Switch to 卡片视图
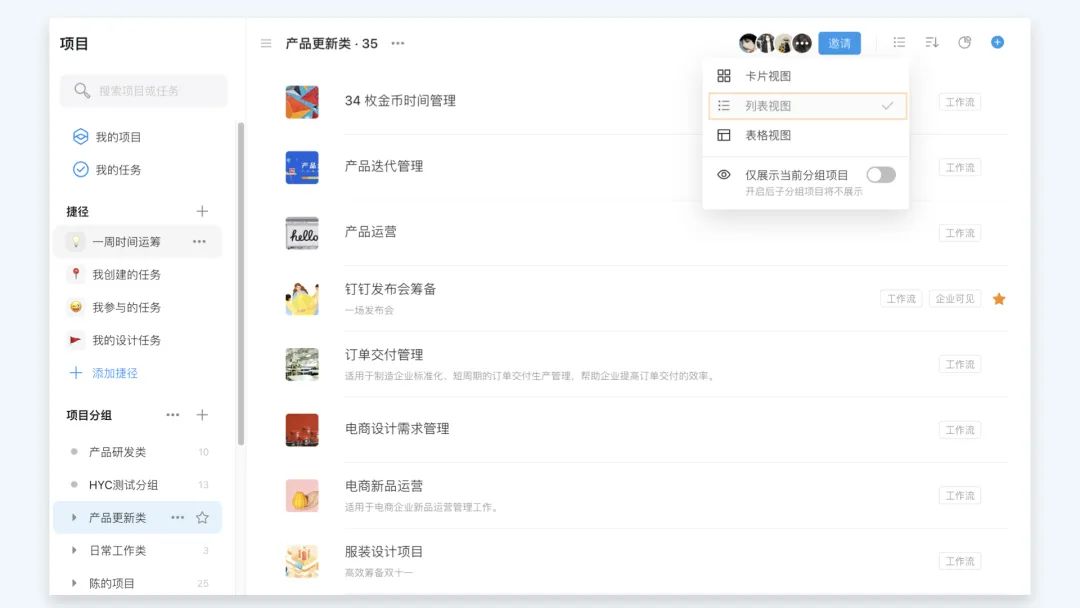Screen dimensions: 1080x608 click(768, 76)
